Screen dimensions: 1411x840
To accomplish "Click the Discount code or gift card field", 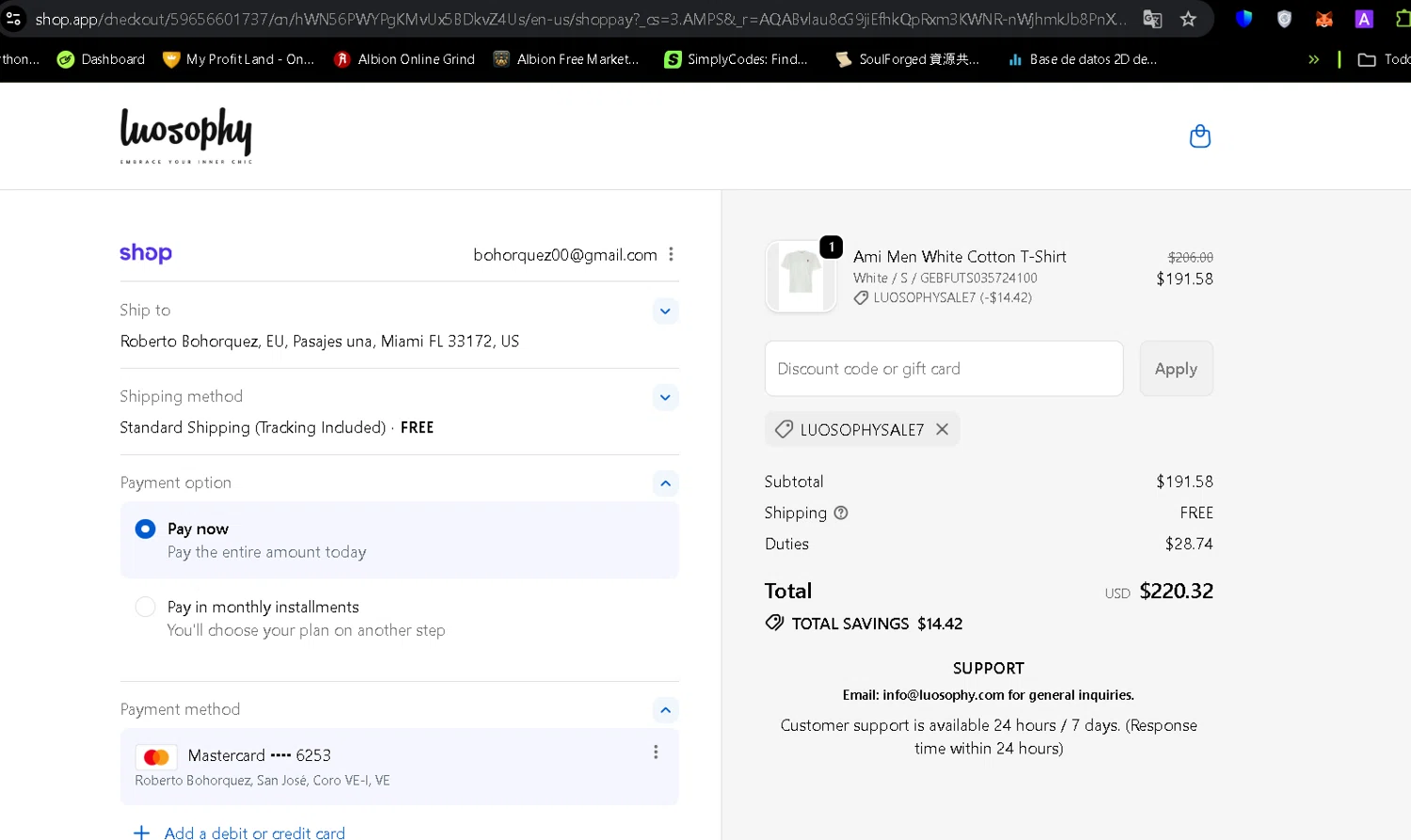I will [x=943, y=369].
